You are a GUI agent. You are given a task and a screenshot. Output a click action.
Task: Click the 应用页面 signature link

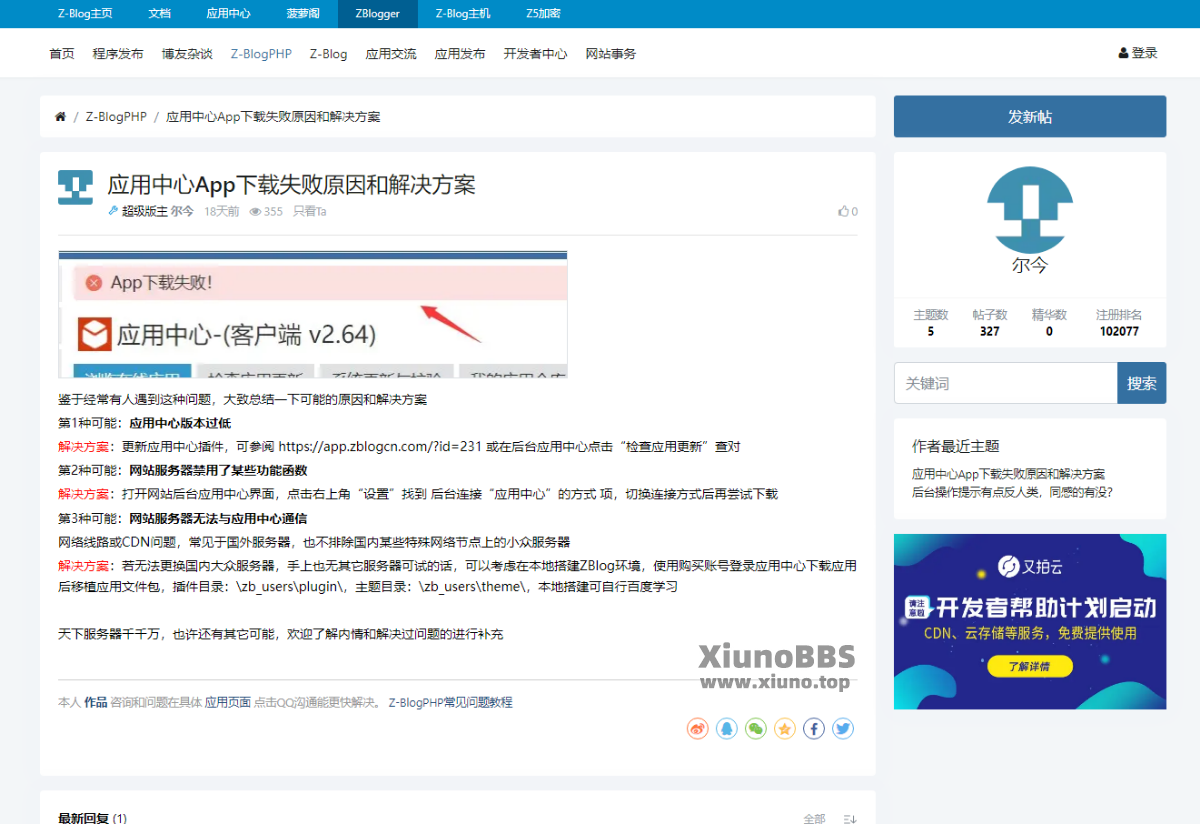click(x=228, y=703)
